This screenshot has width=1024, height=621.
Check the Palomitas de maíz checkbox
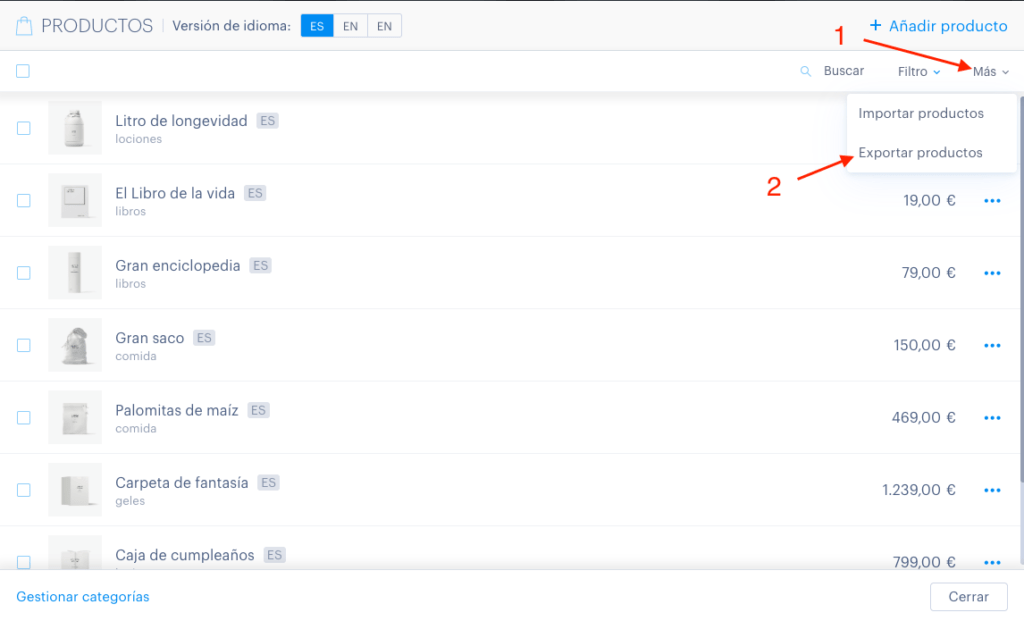24,418
